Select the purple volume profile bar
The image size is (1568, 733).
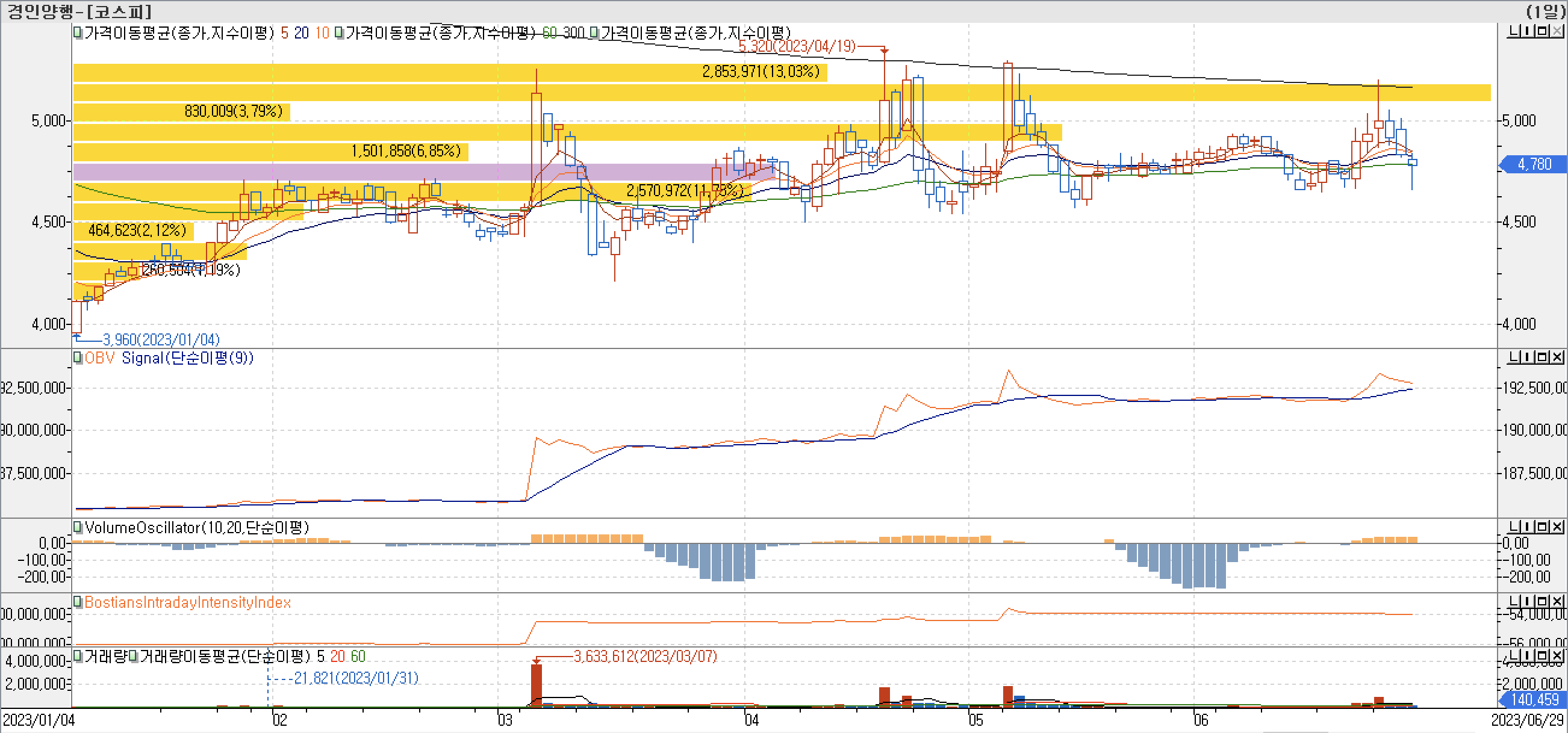(x=304, y=172)
